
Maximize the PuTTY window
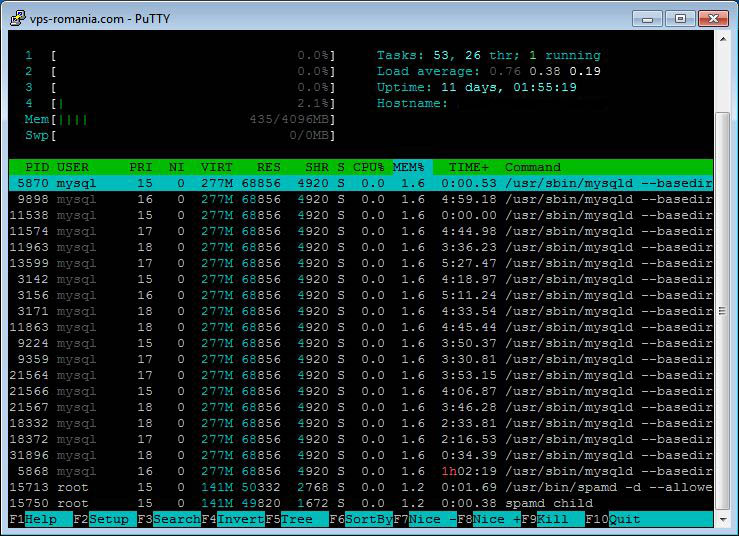[680, 19]
